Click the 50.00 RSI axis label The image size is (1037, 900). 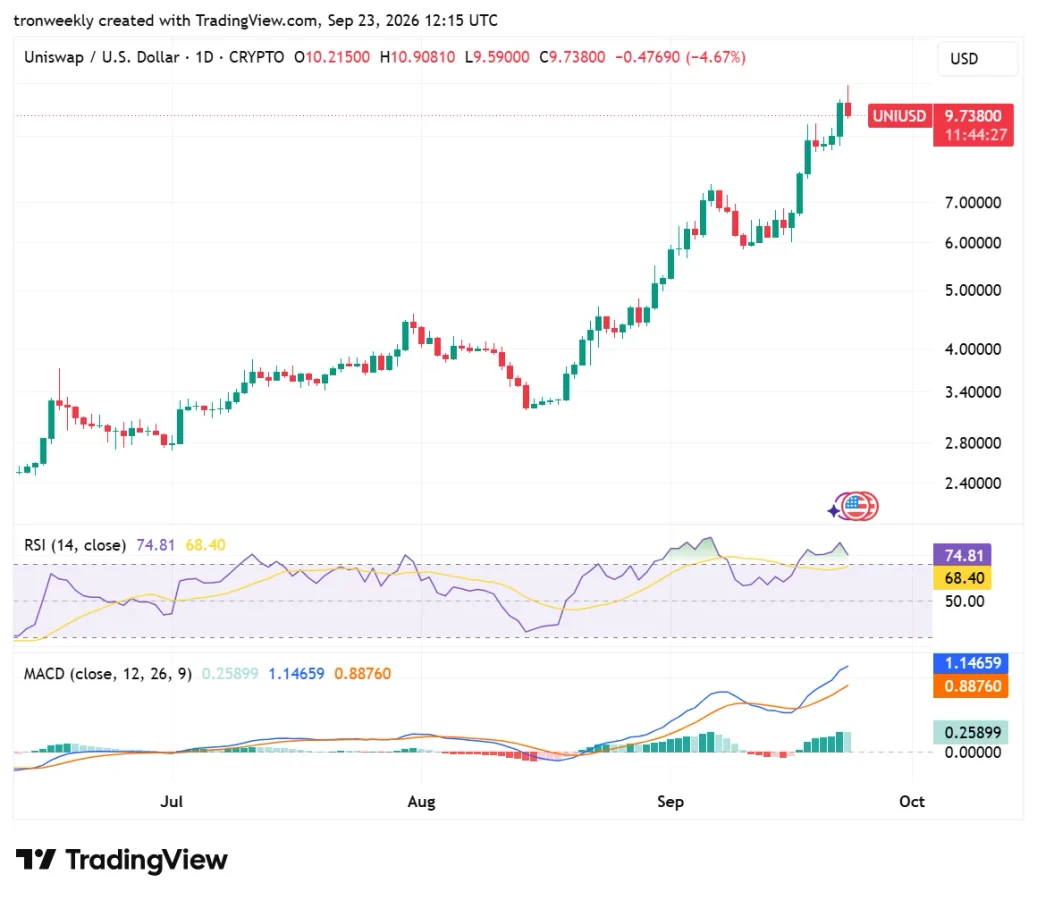point(964,601)
